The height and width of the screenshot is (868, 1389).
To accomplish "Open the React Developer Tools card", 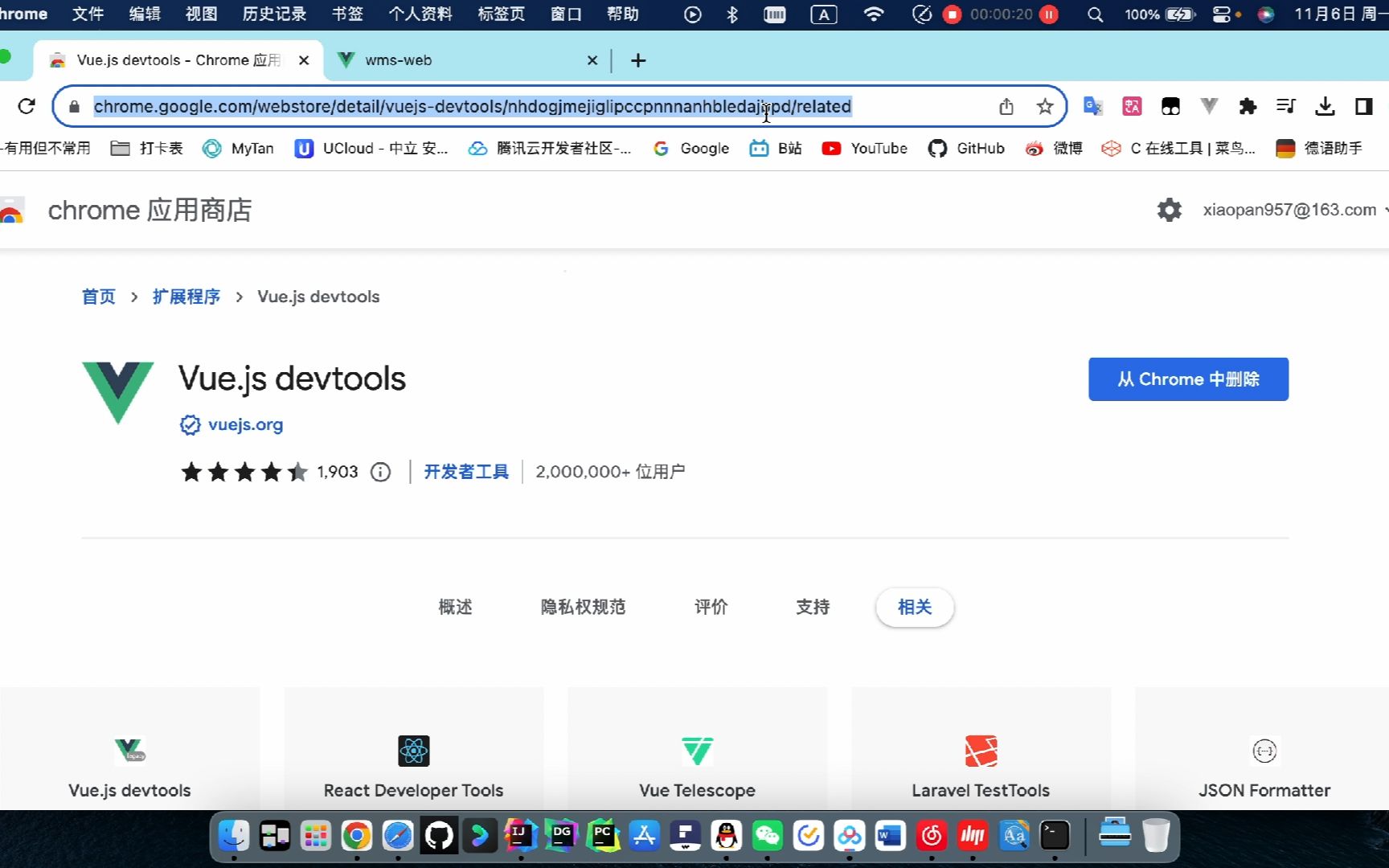I will pyautogui.click(x=413, y=748).
